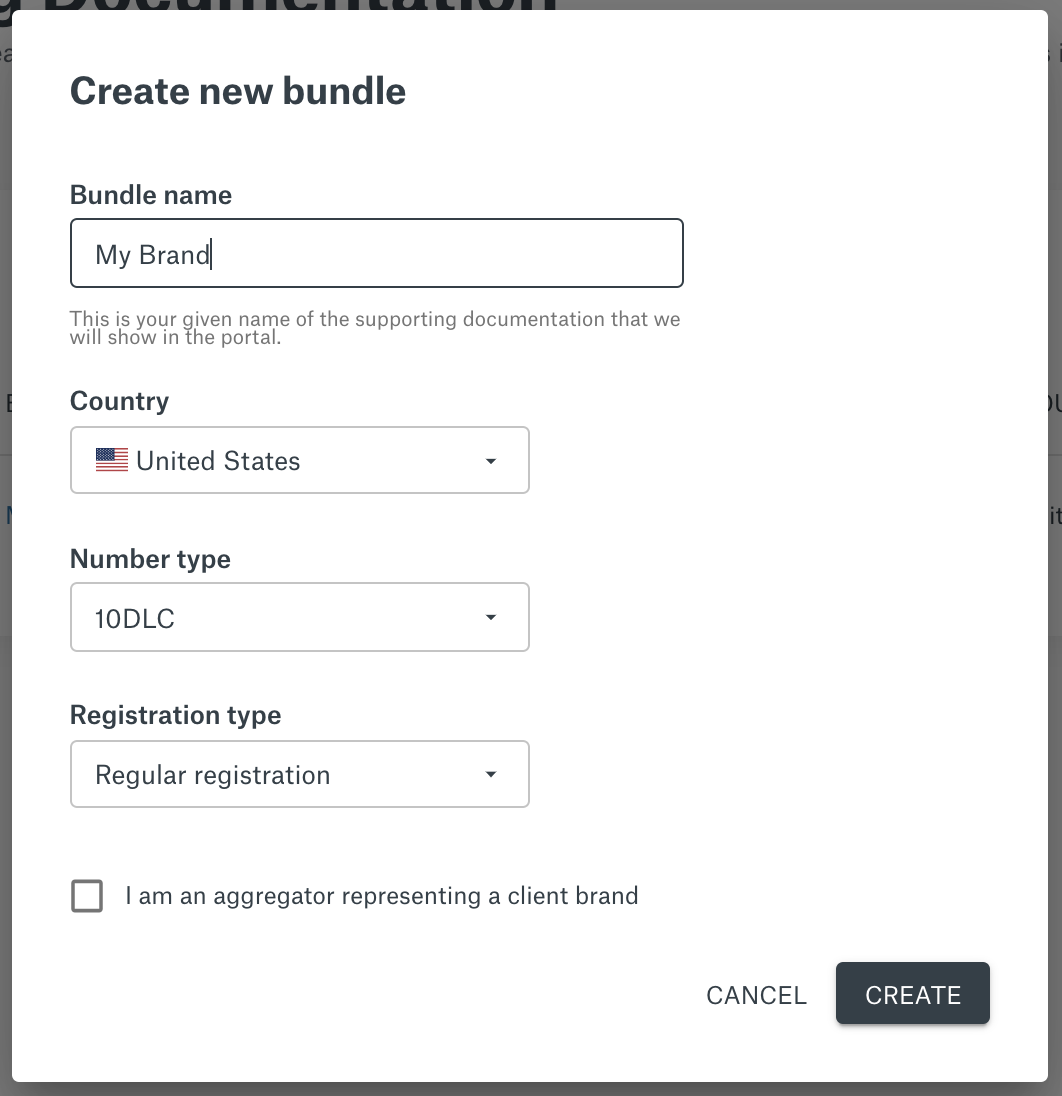Image resolution: width=1062 pixels, height=1096 pixels.
Task: Click the "Create new bundle" dialog heading
Action: coord(238,91)
